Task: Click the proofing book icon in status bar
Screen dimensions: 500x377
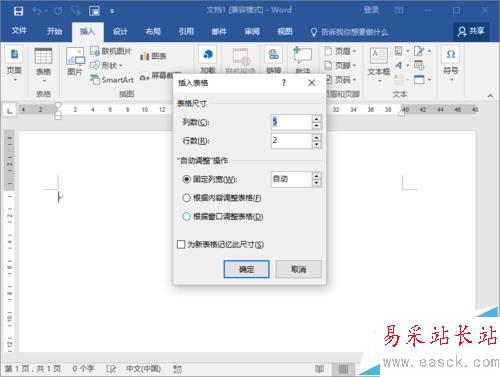Action: tap(111, 369)
